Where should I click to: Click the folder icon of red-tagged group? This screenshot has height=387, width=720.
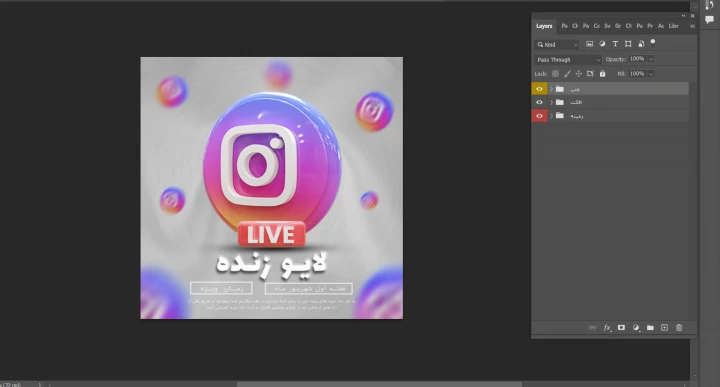(x=560, y=115)
